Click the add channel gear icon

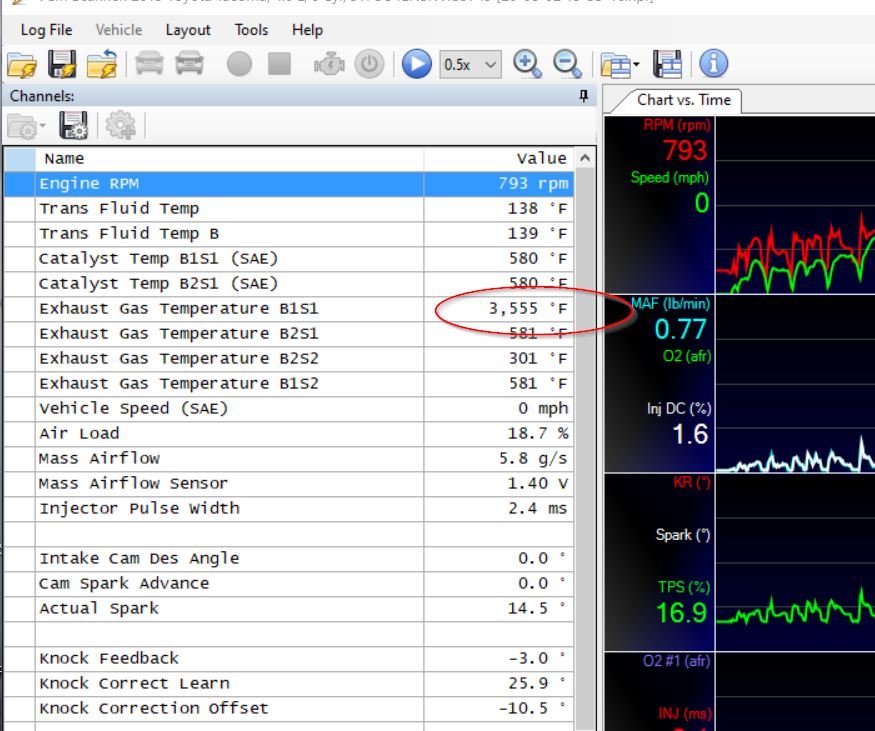click(x=121, y=125)
